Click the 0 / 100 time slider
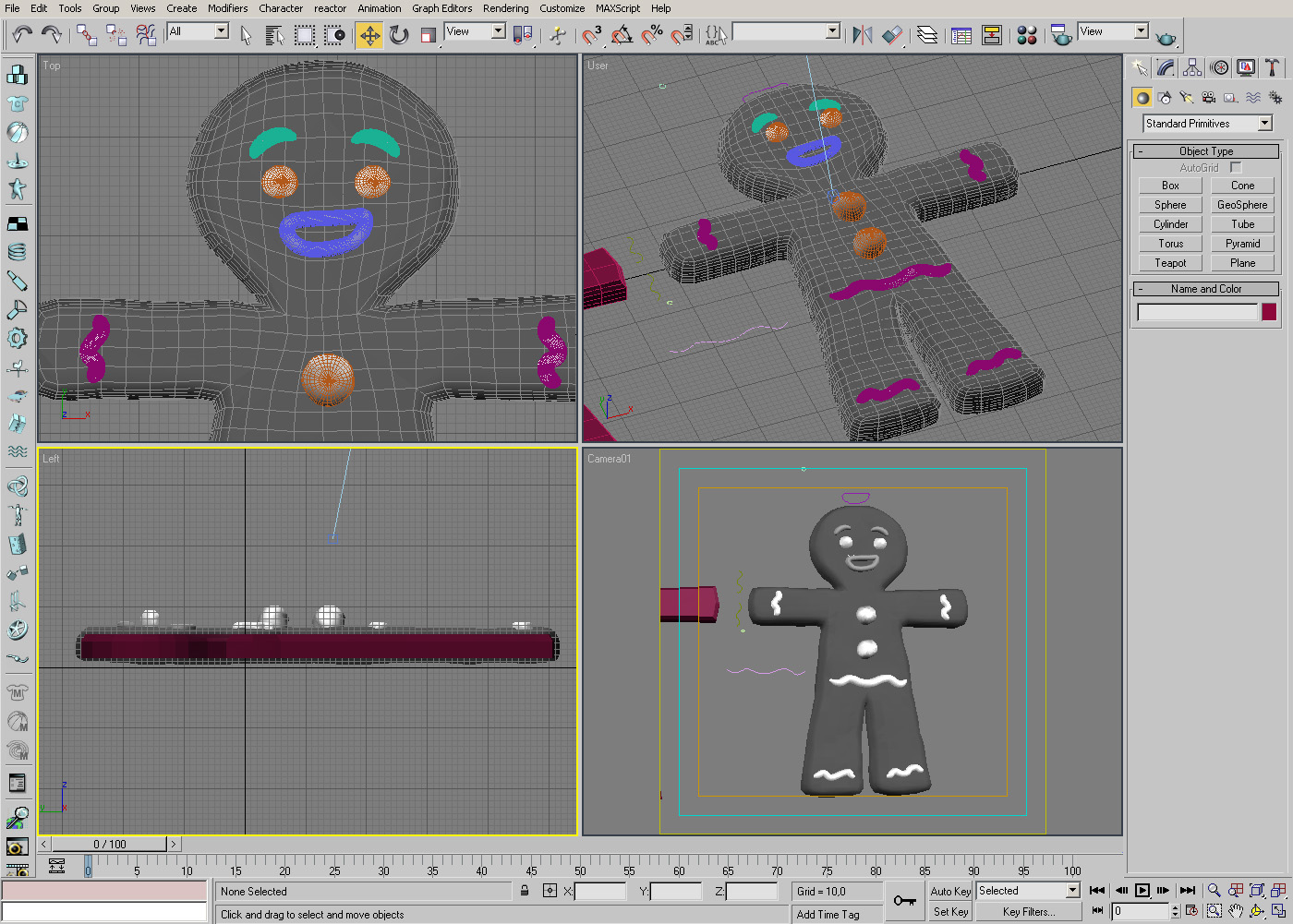Viewport: 1293px width, 924px height. coord(110,844)
